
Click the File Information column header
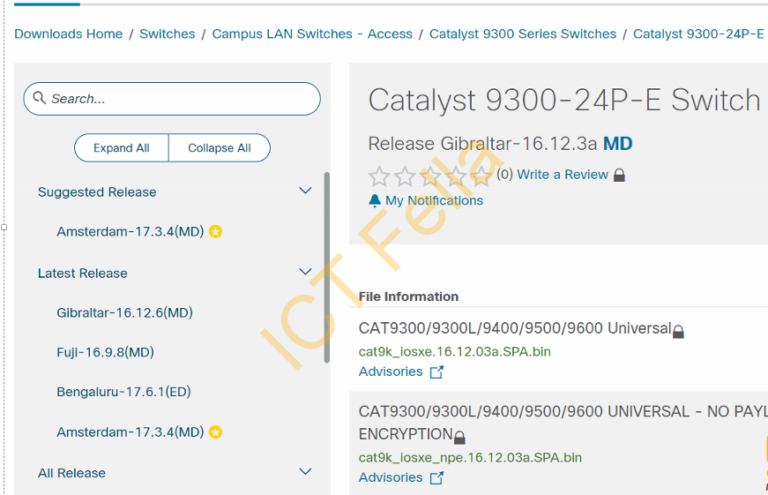coord(408,297)
